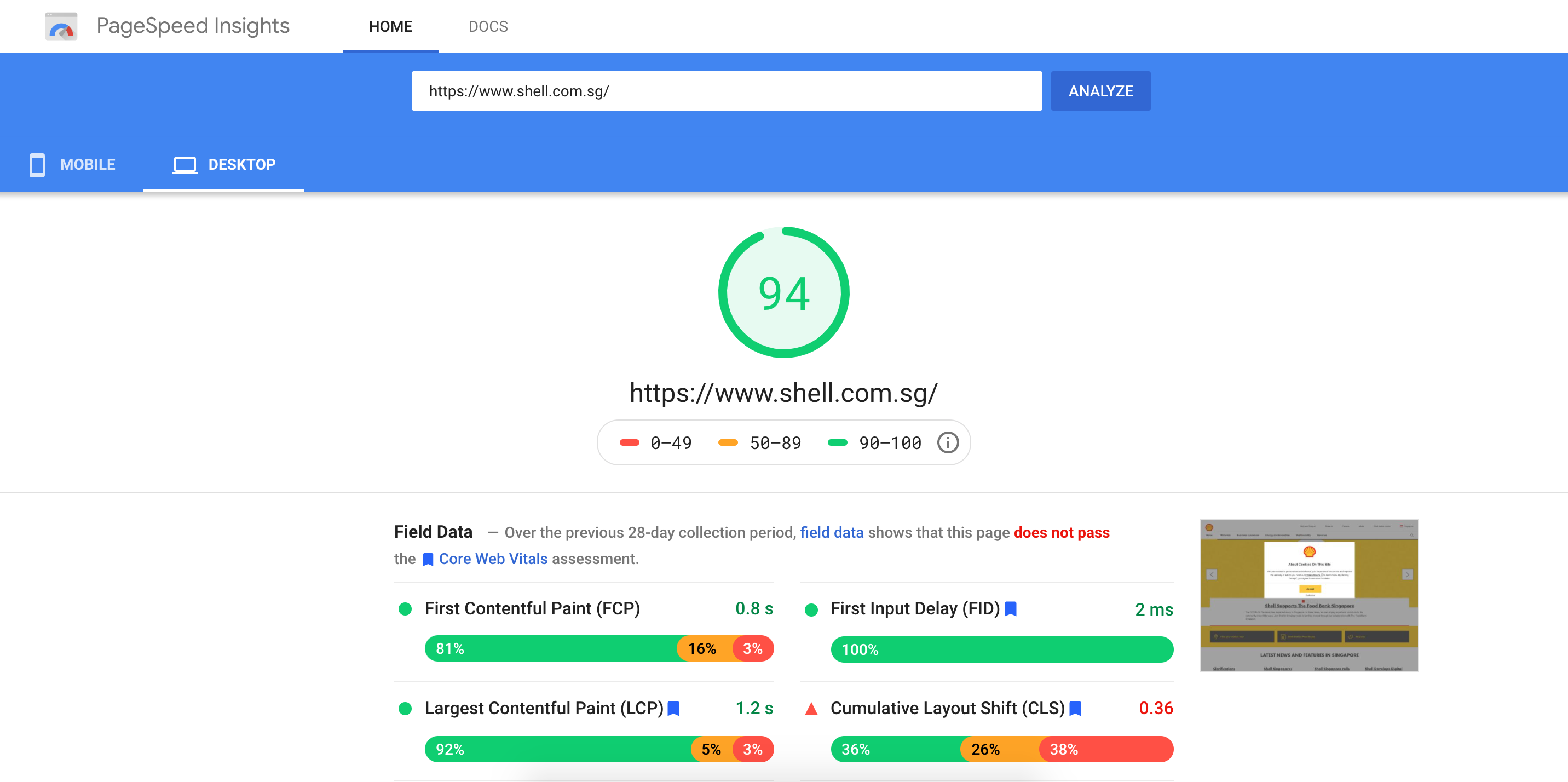Switch to the HOME tab

pyautogui.click(x=391, y=26)
